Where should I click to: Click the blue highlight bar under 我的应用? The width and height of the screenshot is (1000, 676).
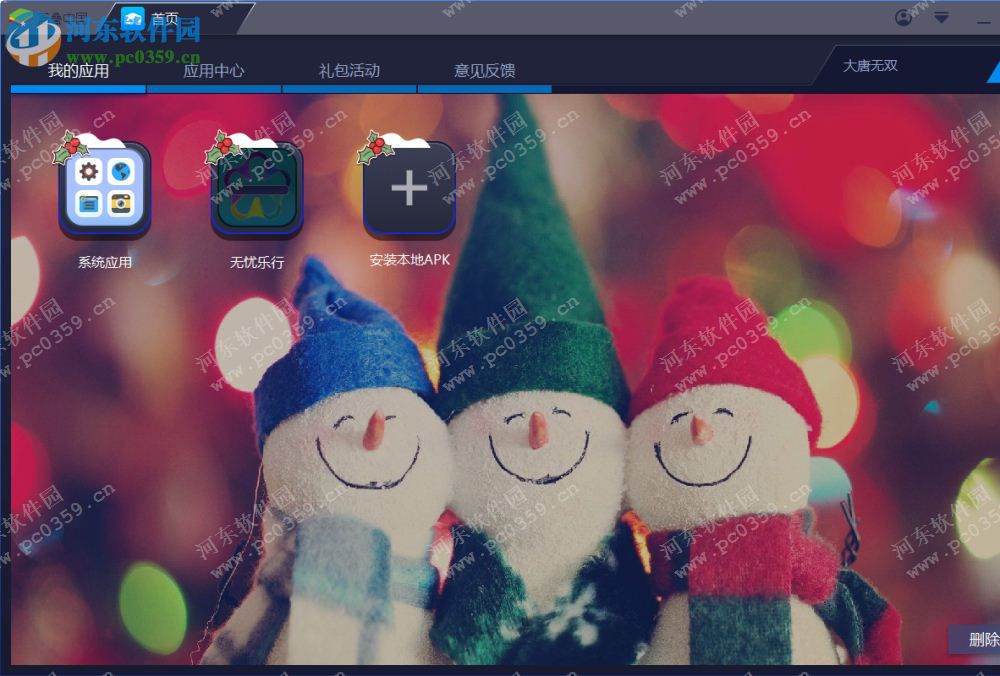pos(77,88)
